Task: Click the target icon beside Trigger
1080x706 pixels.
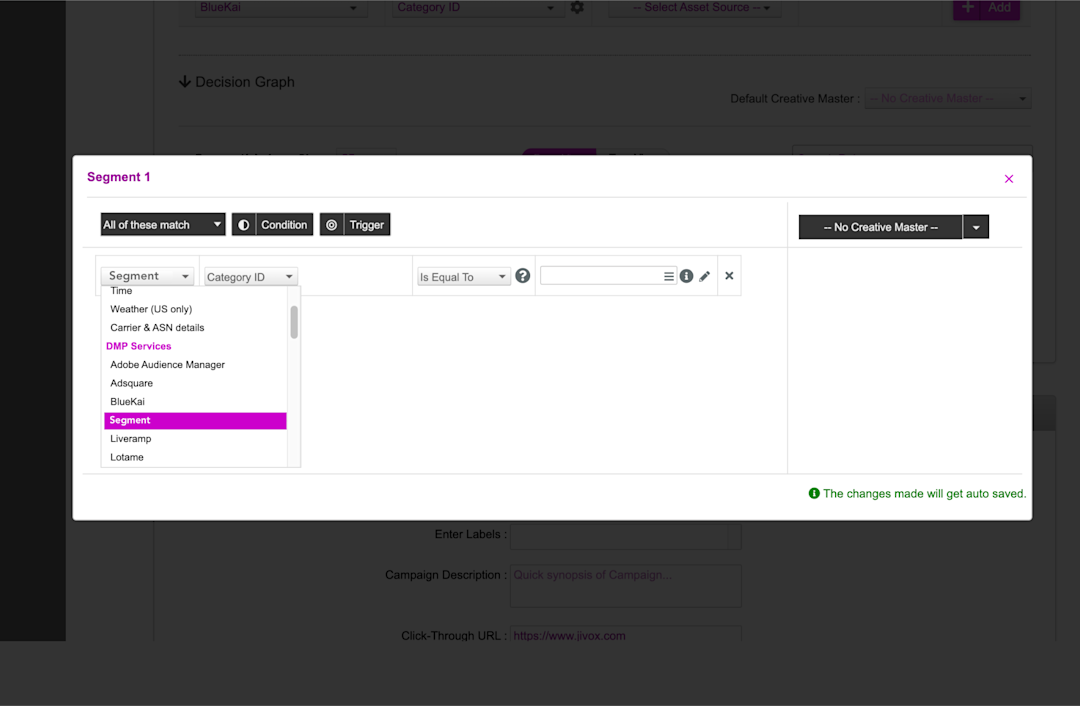Action: coord(331,225)
